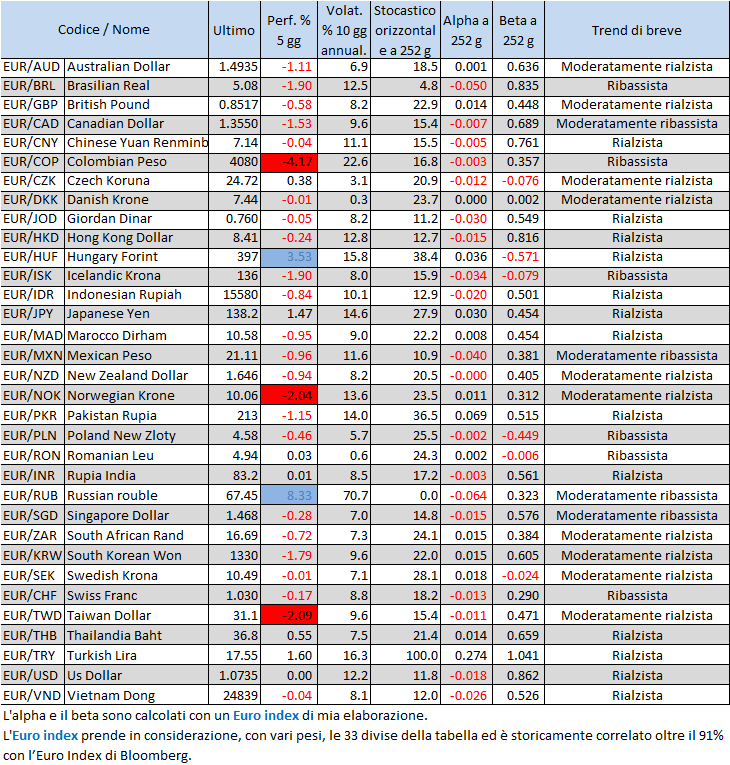Select the 'Swiss Franc' name cell
The width and height of the screenshot is (730, 765).
pyautogui.click(x=137, y=596)
